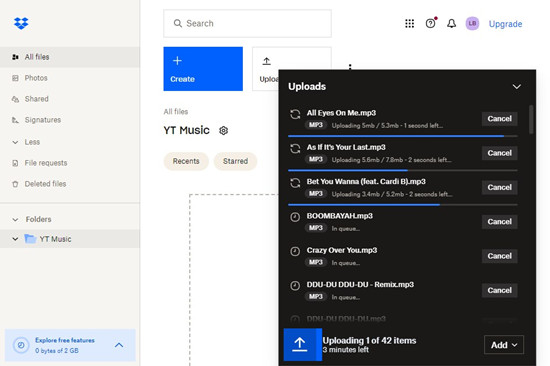
Task: Click the As If It's Your Last.mp3 progress bar
Action: click(x=403, y=170)
